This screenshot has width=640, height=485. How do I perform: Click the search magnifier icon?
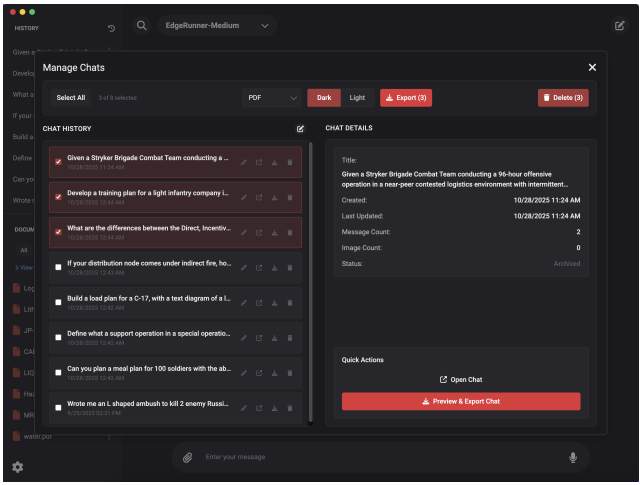point(142,25)
